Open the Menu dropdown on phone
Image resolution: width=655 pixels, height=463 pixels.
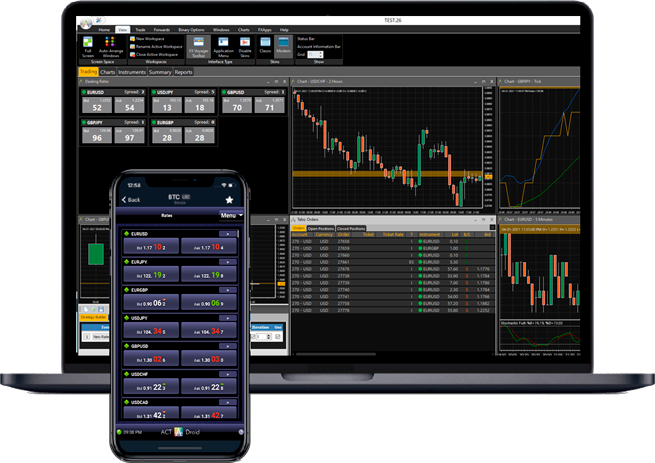point(232,215)
